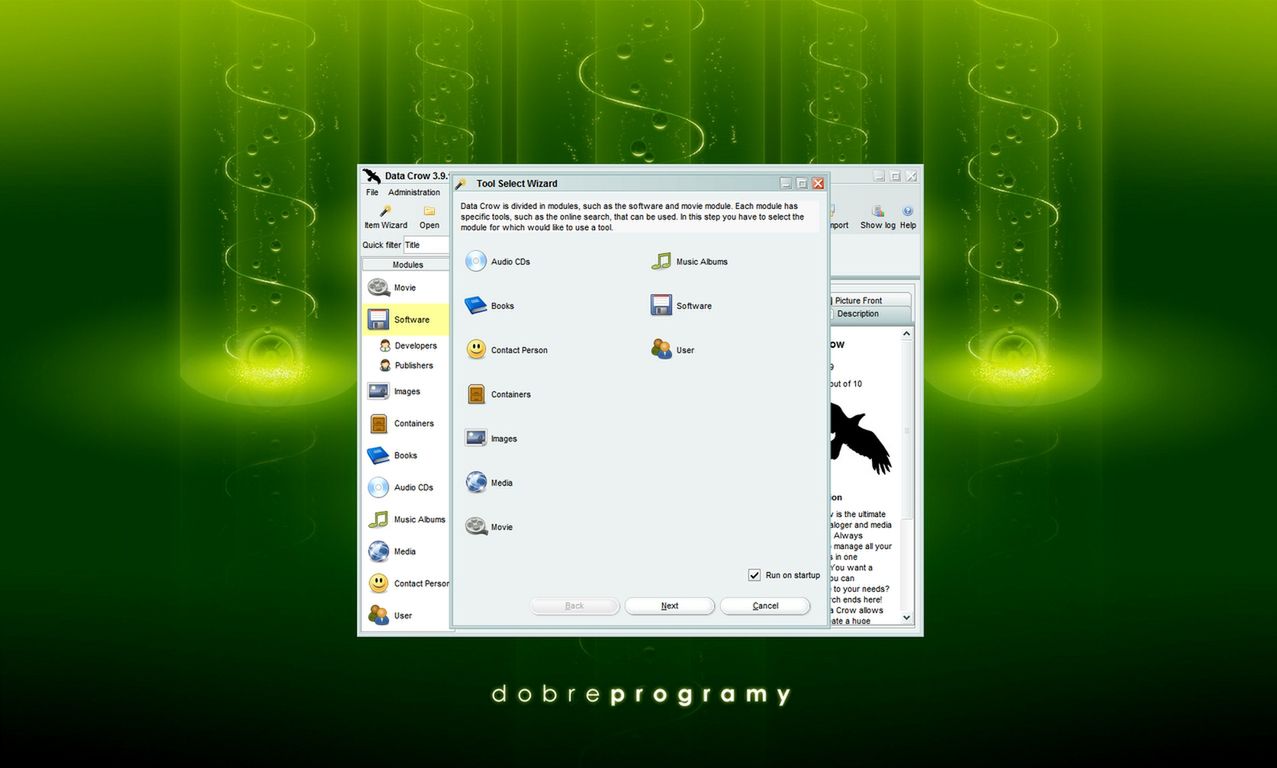Maximize the Tool Select Wizard dialog
Image resolution: width=1277 pixels, height=768 pixels.
pos(802,183)
